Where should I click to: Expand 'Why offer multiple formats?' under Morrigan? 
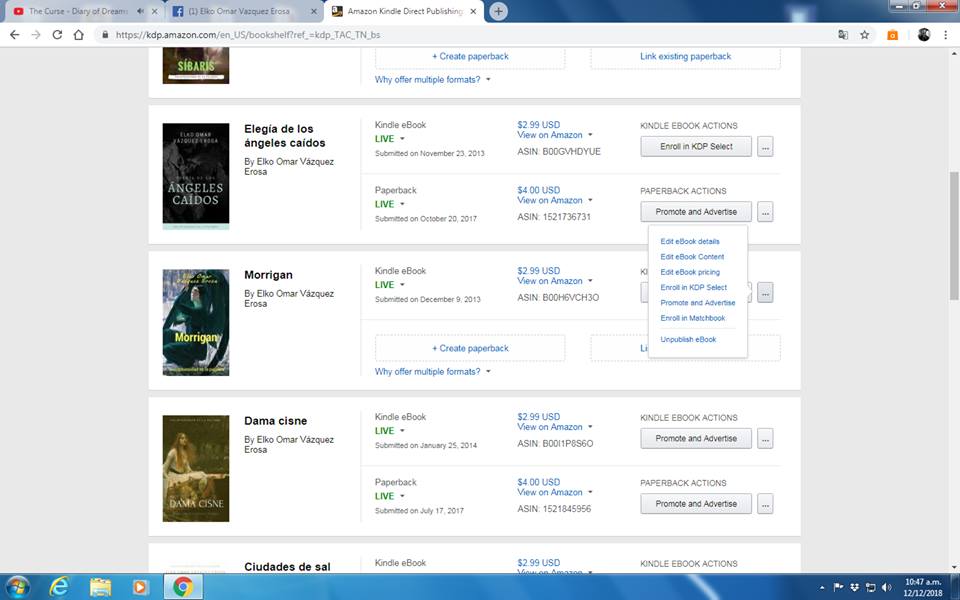(x=433, y=372)
